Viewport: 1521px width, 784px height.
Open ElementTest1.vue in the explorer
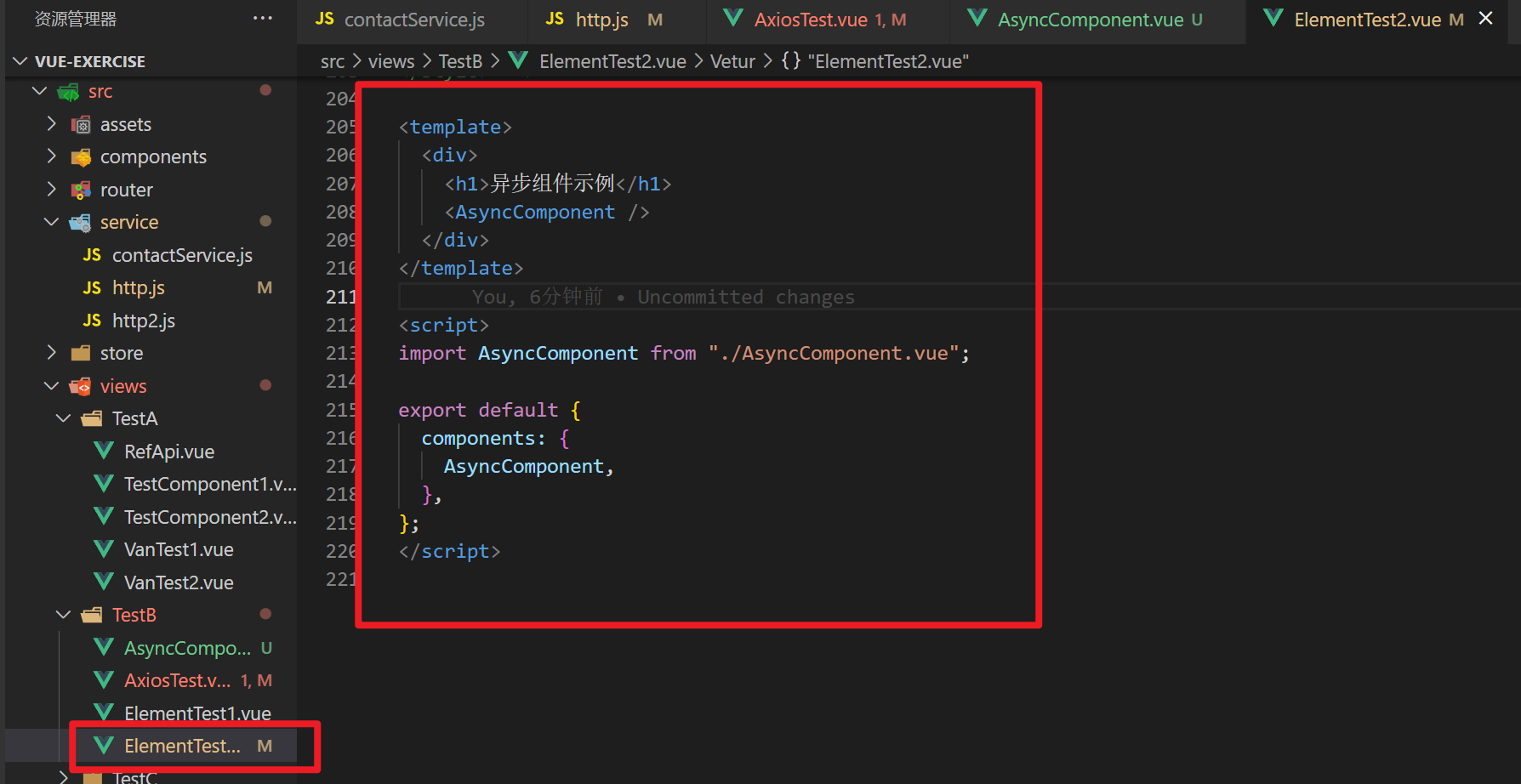click(197, 713)
